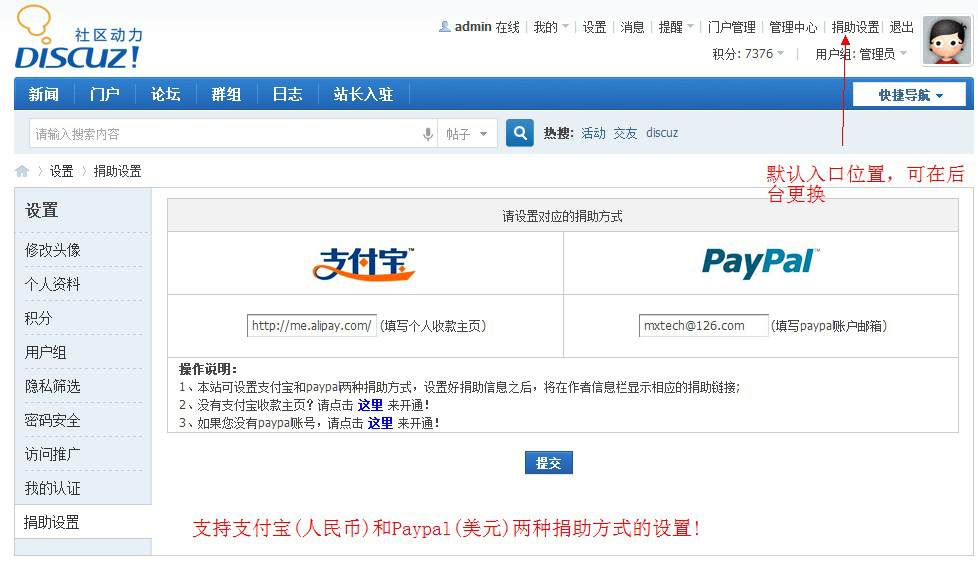
Task: Open the 帖子 search type dropdown
Action: pyautogui.click(x=467, y=133)
